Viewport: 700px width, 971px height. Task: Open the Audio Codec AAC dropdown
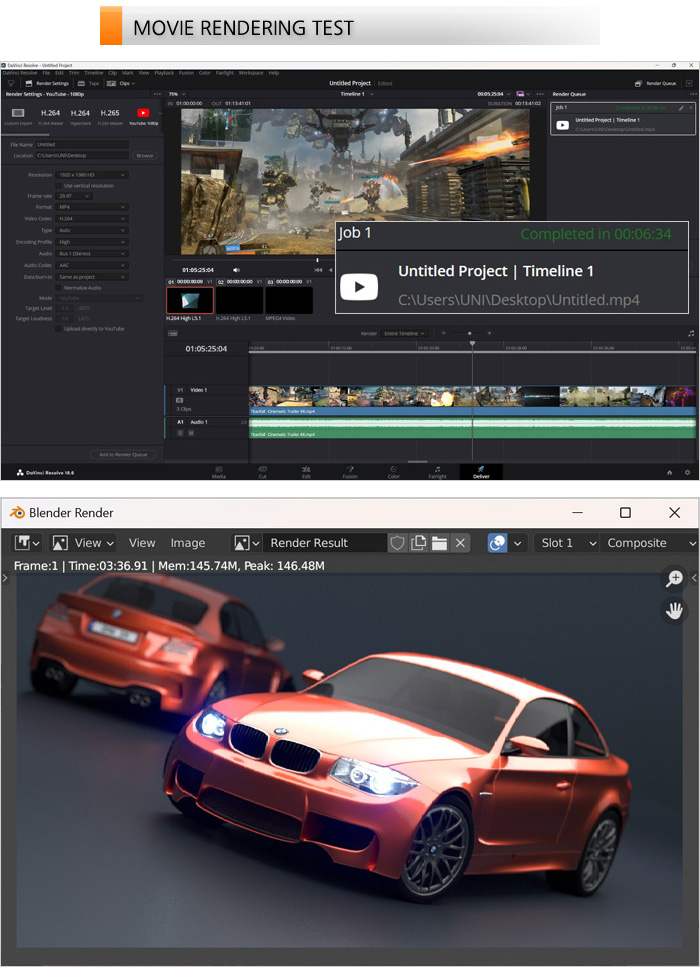point(92,265)
